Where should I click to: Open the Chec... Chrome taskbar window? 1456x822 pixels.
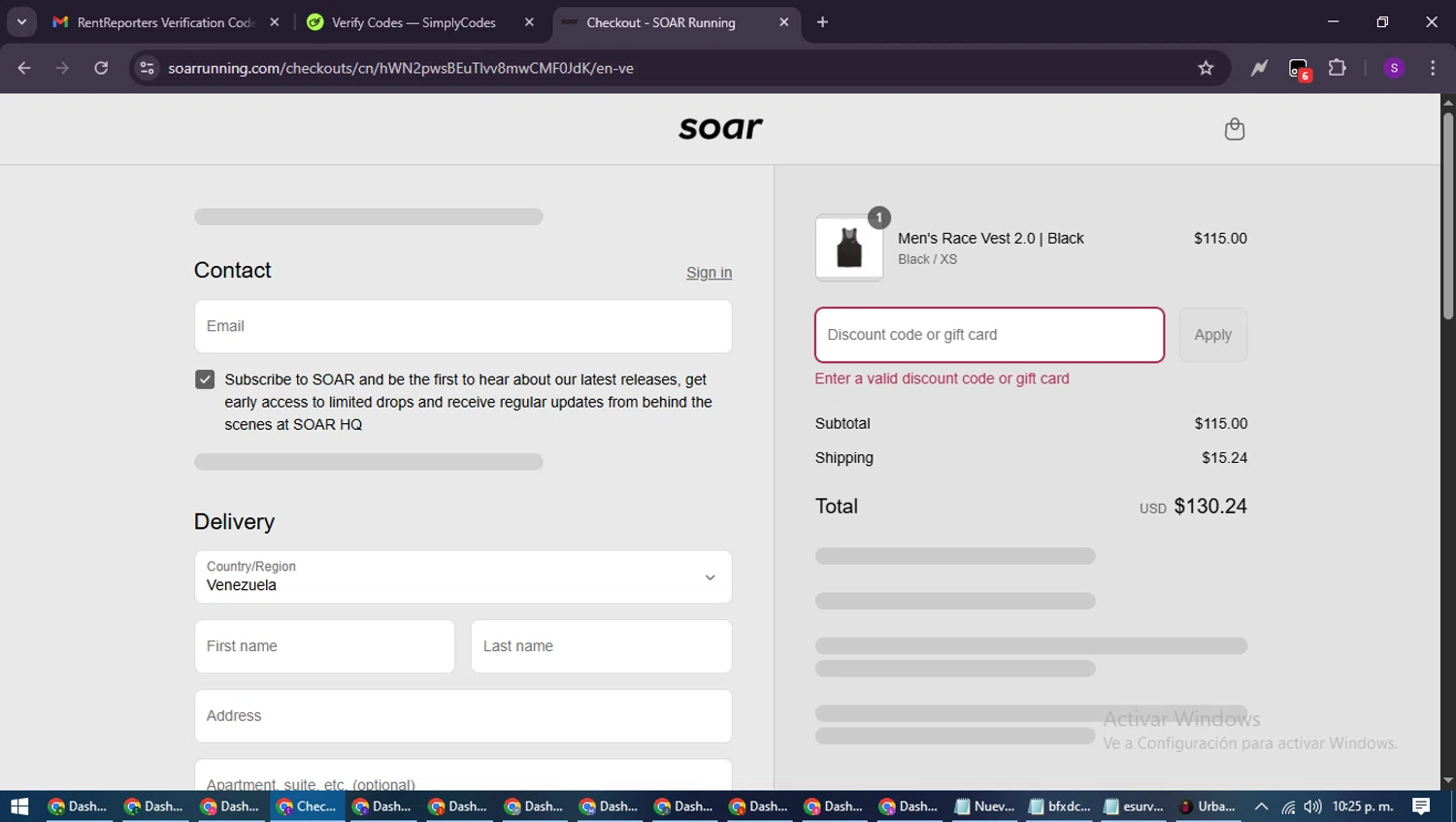coord(308,806)
